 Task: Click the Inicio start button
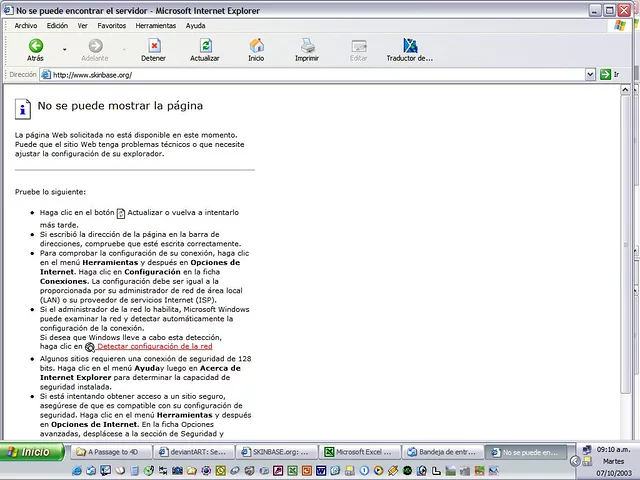click(32, 452)
